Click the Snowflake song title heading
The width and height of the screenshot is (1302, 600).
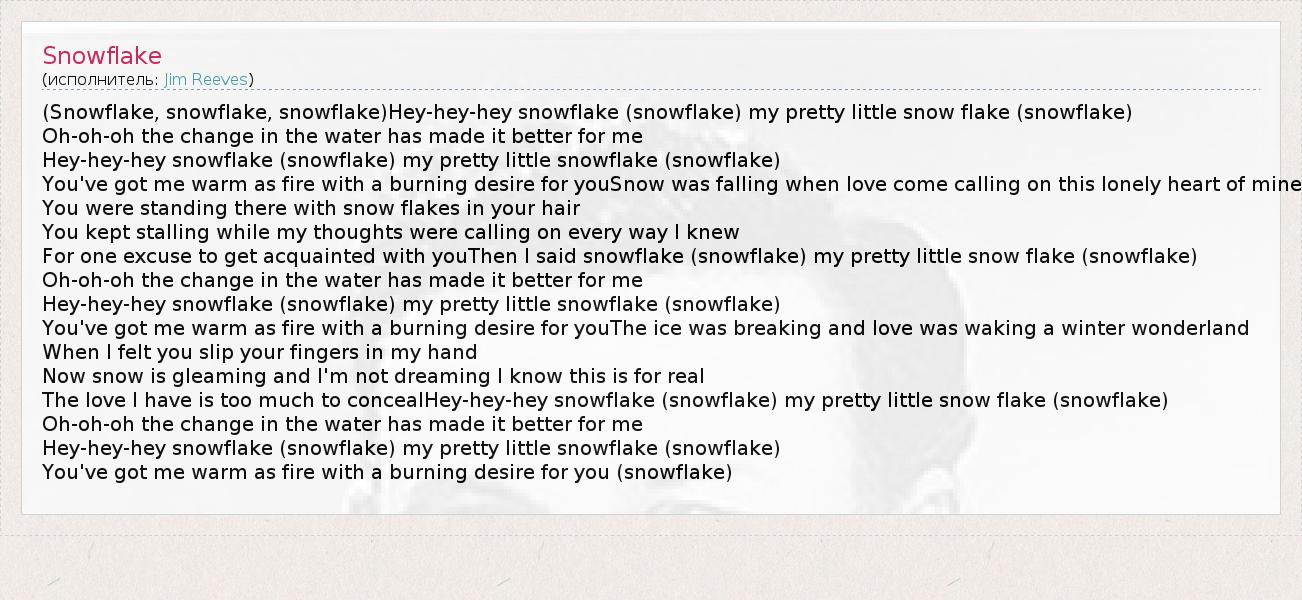point(102,56)
